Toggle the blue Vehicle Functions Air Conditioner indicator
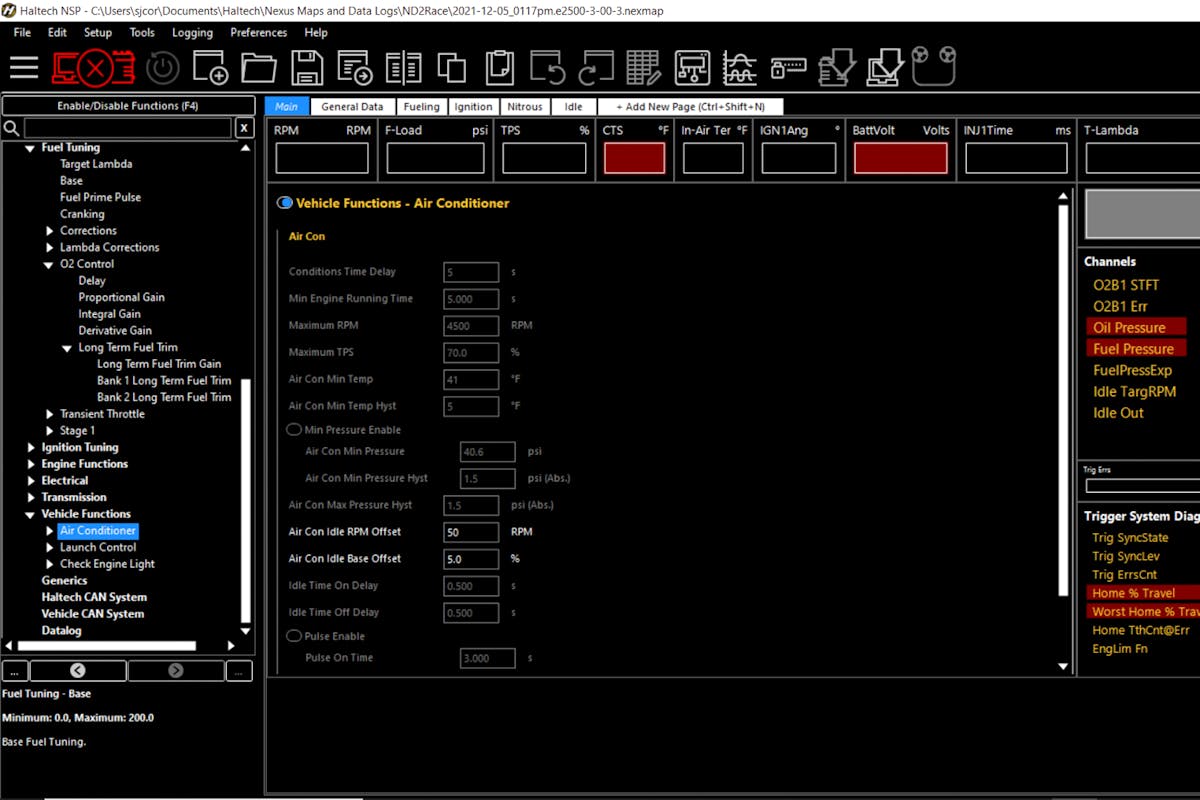Viewport: 1200px width, 800px height. tap(285, 203)
